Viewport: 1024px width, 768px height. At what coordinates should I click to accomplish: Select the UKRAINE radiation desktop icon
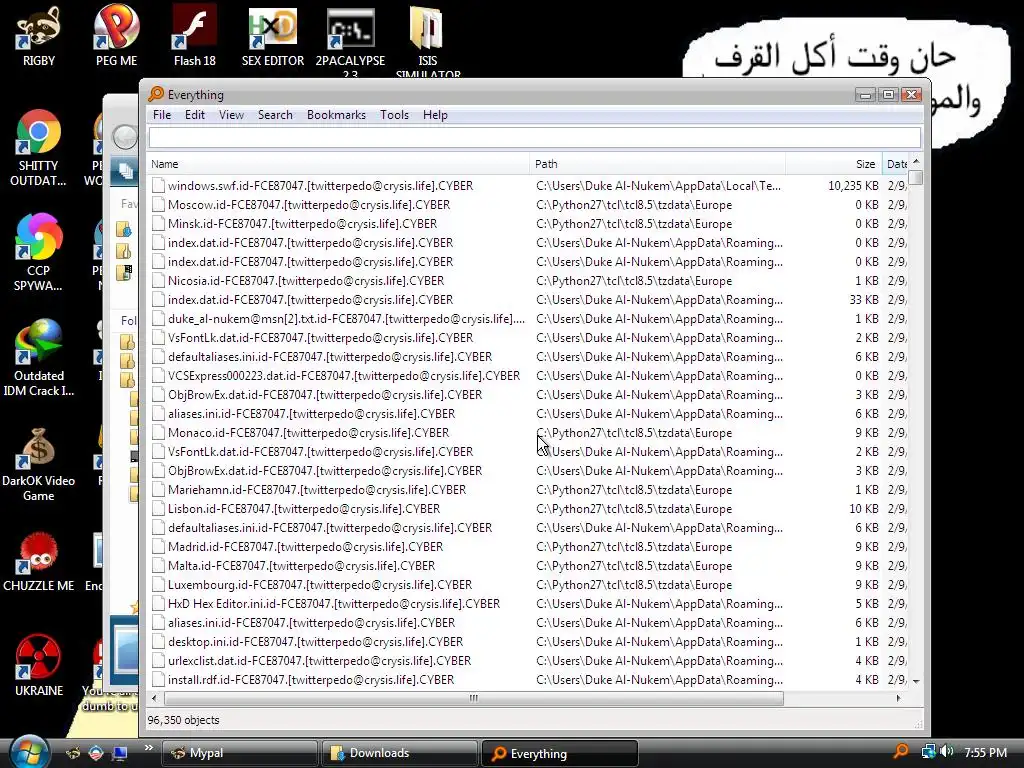(x=39, y=666)
